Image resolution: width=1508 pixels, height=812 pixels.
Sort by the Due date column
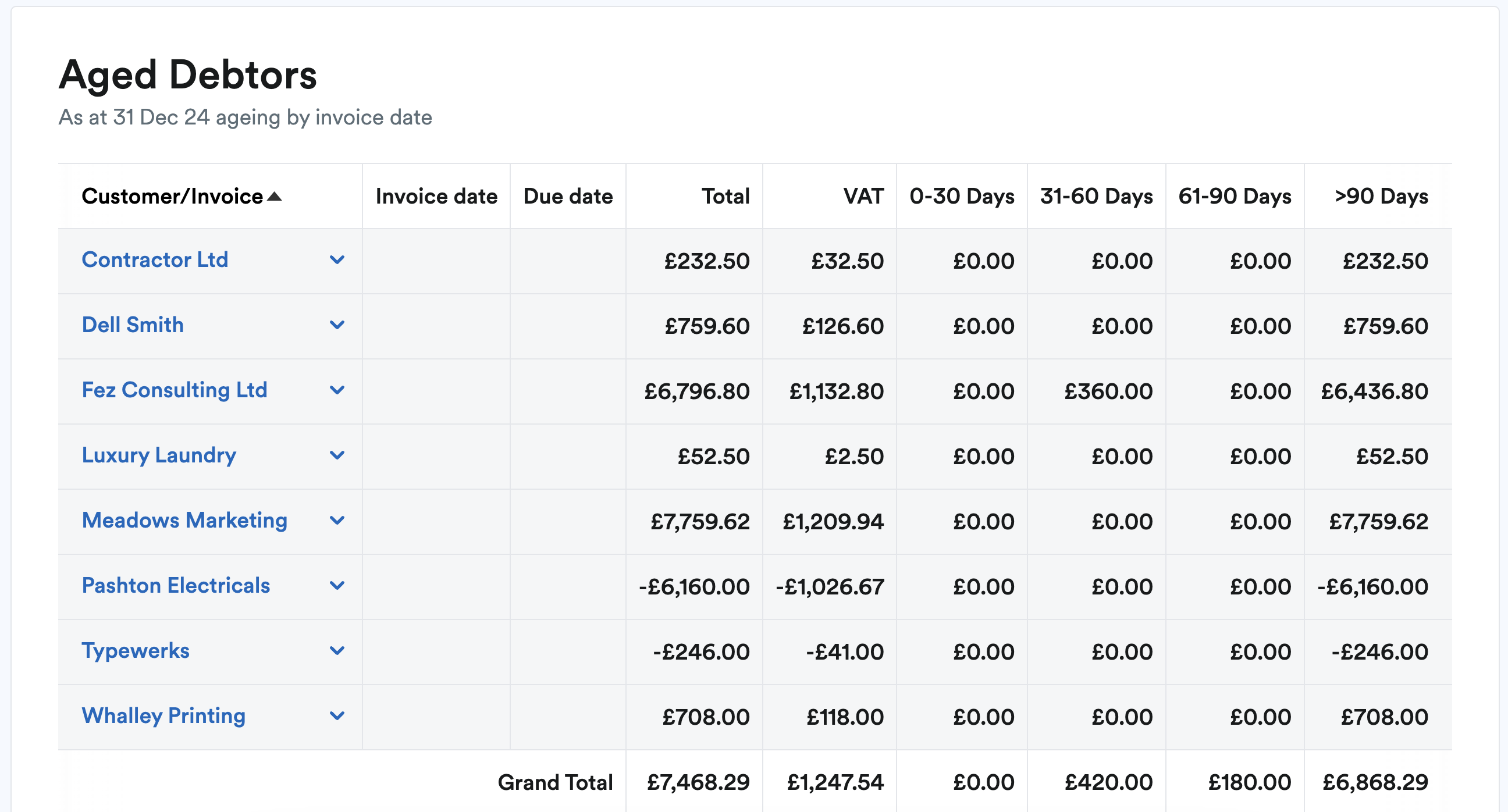(x=567, y=197)
